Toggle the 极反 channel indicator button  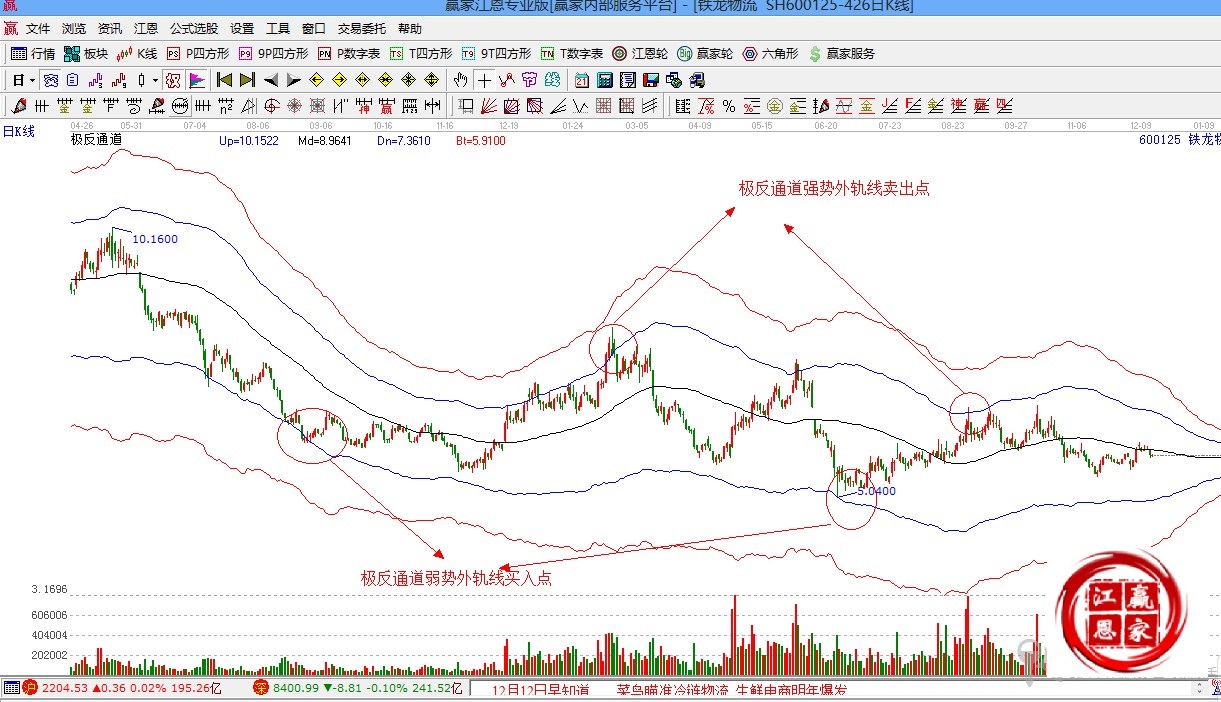click(x=173, y=80)
